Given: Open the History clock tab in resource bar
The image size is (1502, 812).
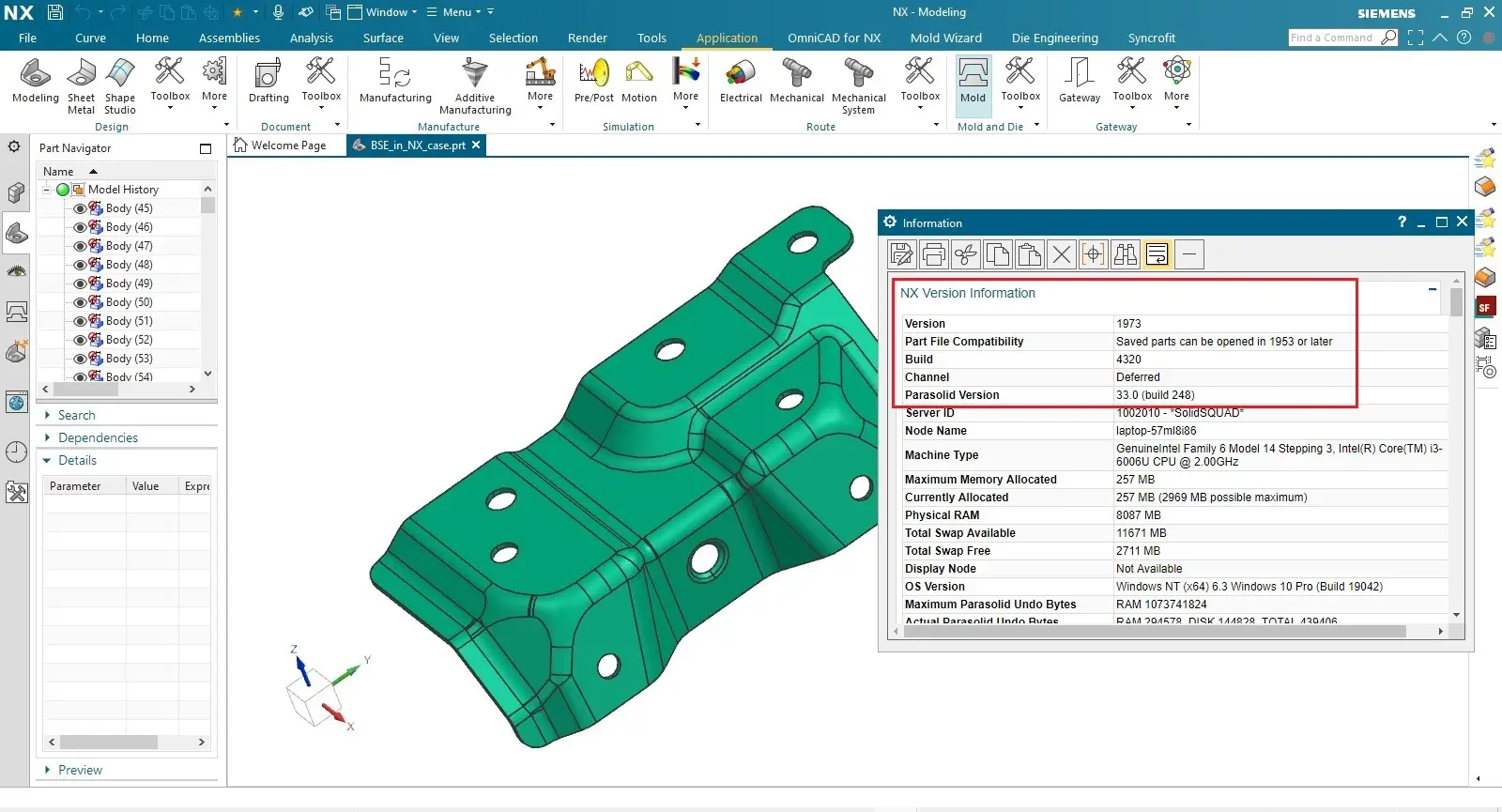Looking at the screenshot, I should (16, 452).
